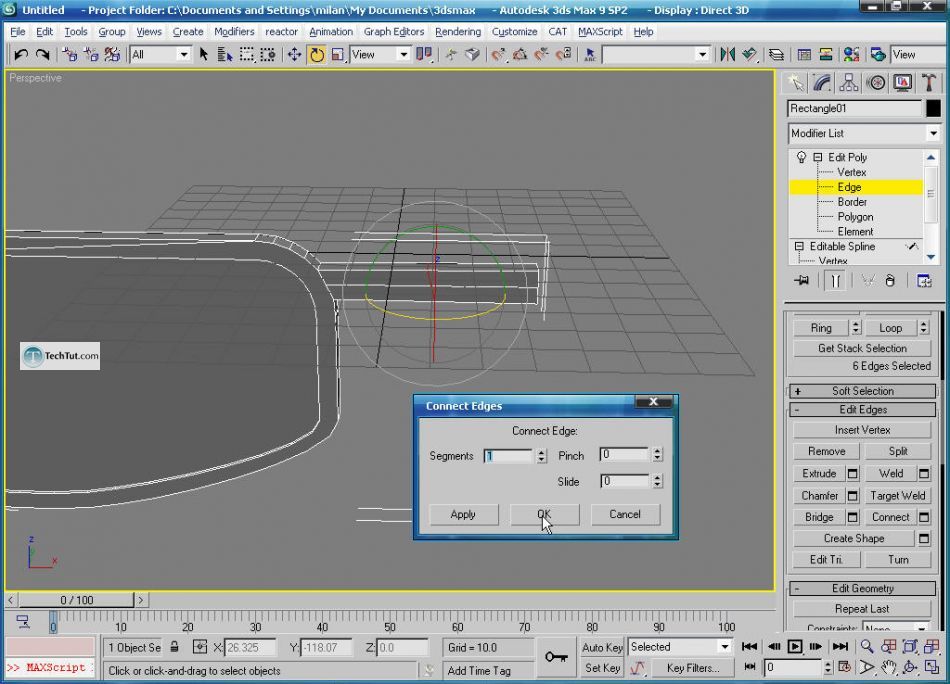
Task: Redo using the toolbar redo arrow
Action: click(x=42, y=55)
